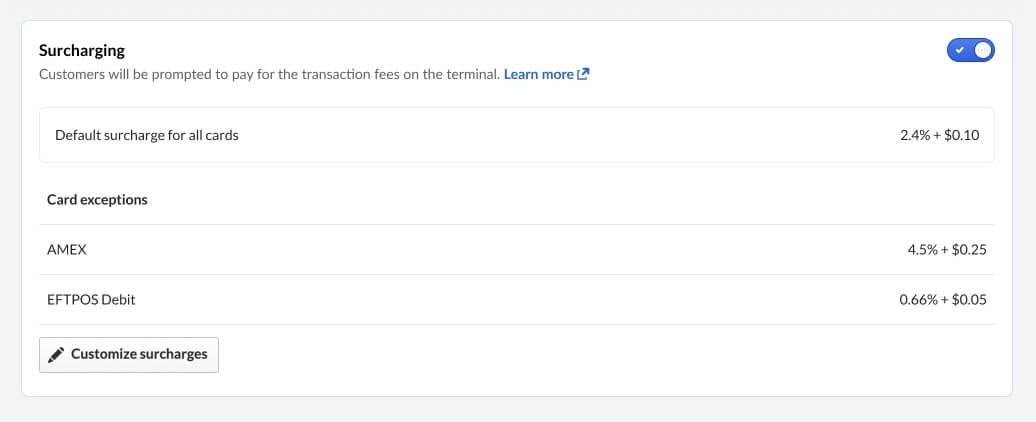Click the 2.4% + $0.10 default surcharge rate

[940, 135]
